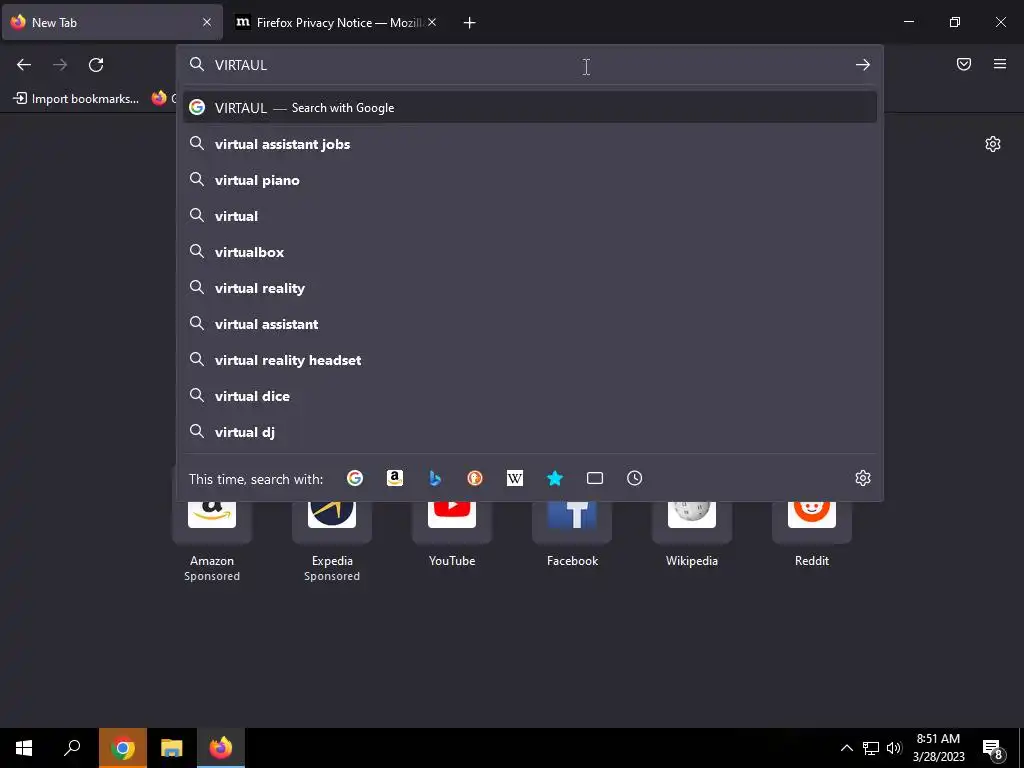Open network status tray icon
The width and height of the screenshot is (1024, 768).
coord(871,748)
